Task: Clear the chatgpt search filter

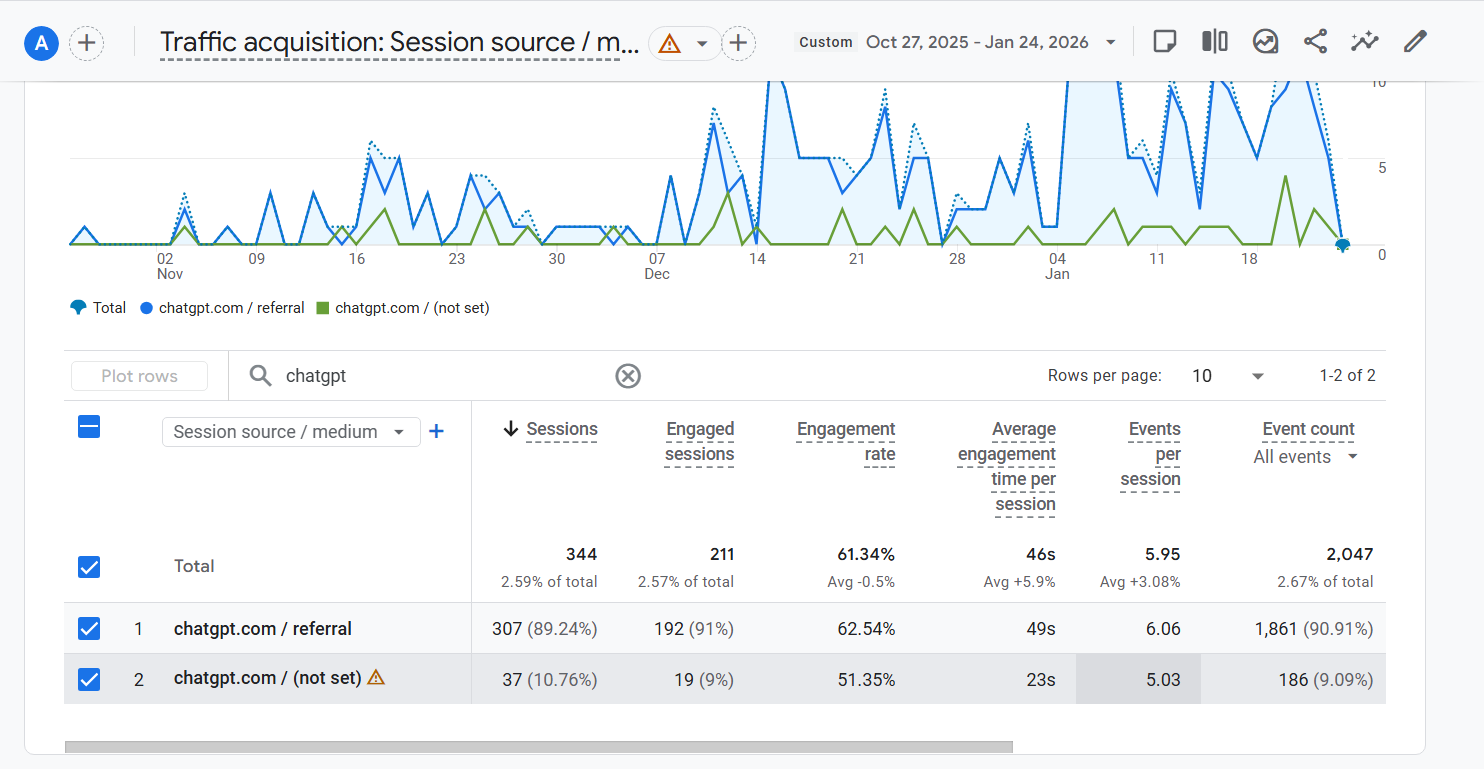Action: point(627,376)
